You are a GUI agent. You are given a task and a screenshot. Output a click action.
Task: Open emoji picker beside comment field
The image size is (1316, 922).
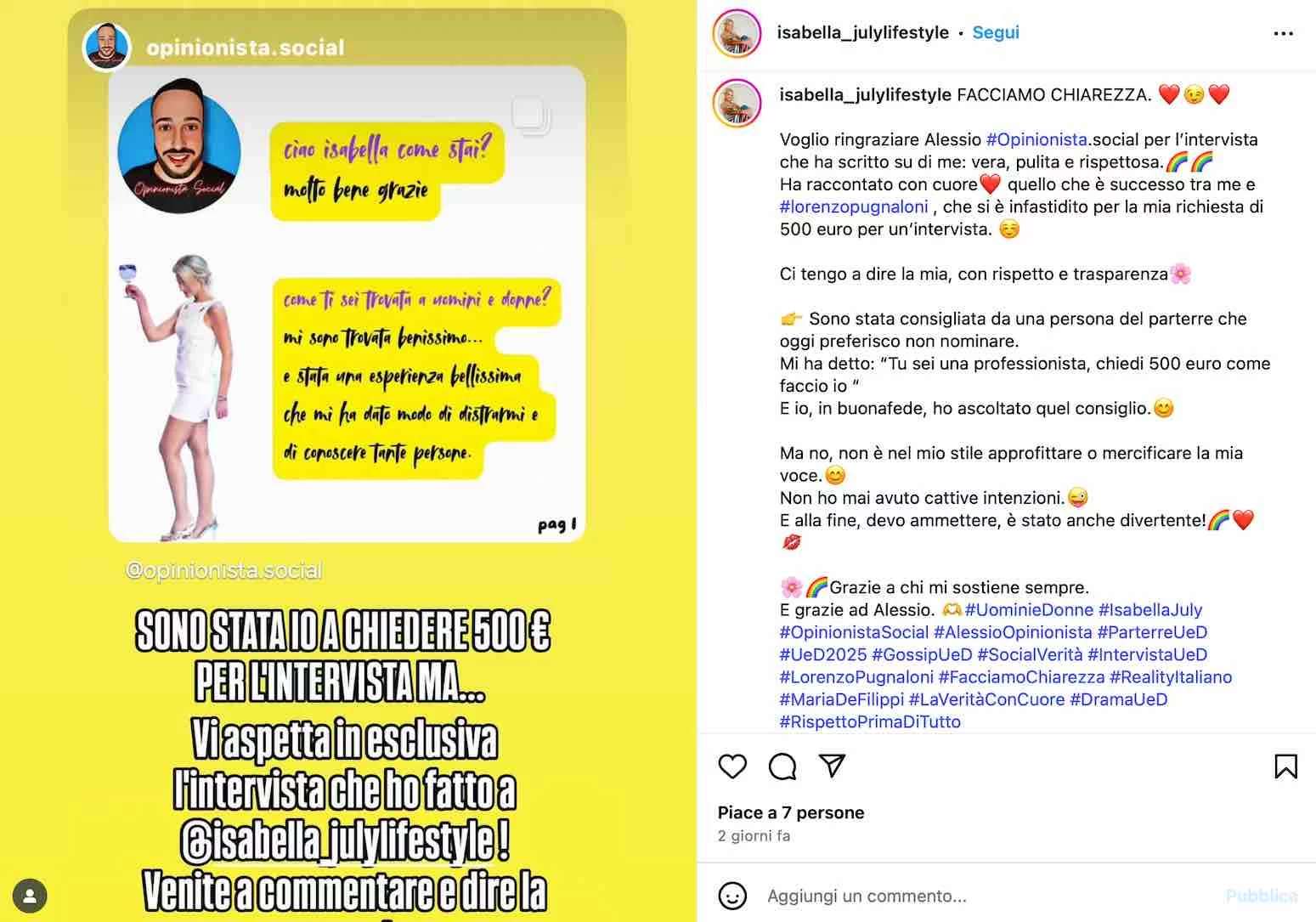[x=732, y=896]
